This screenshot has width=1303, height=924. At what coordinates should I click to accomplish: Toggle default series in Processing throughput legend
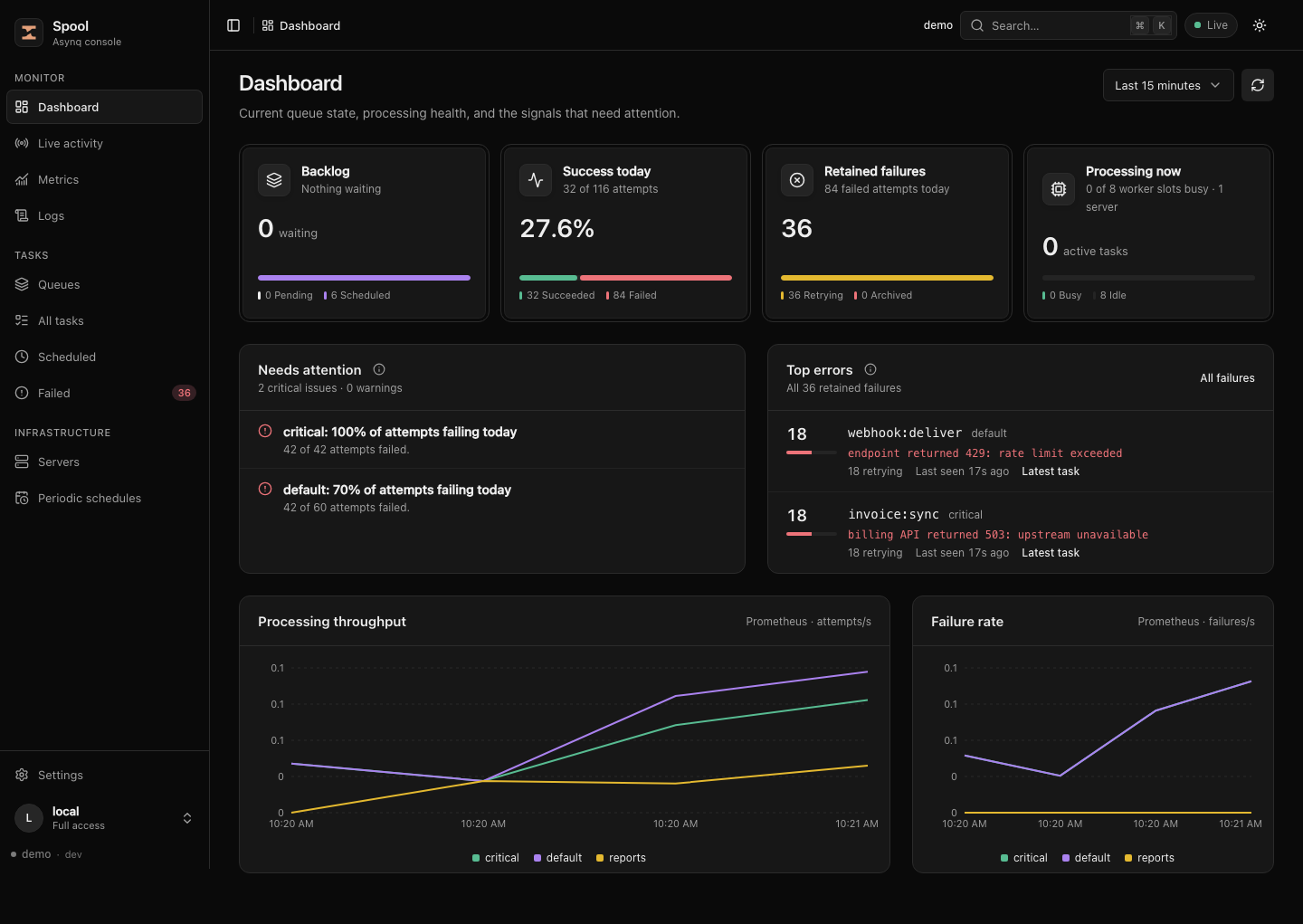557,858
